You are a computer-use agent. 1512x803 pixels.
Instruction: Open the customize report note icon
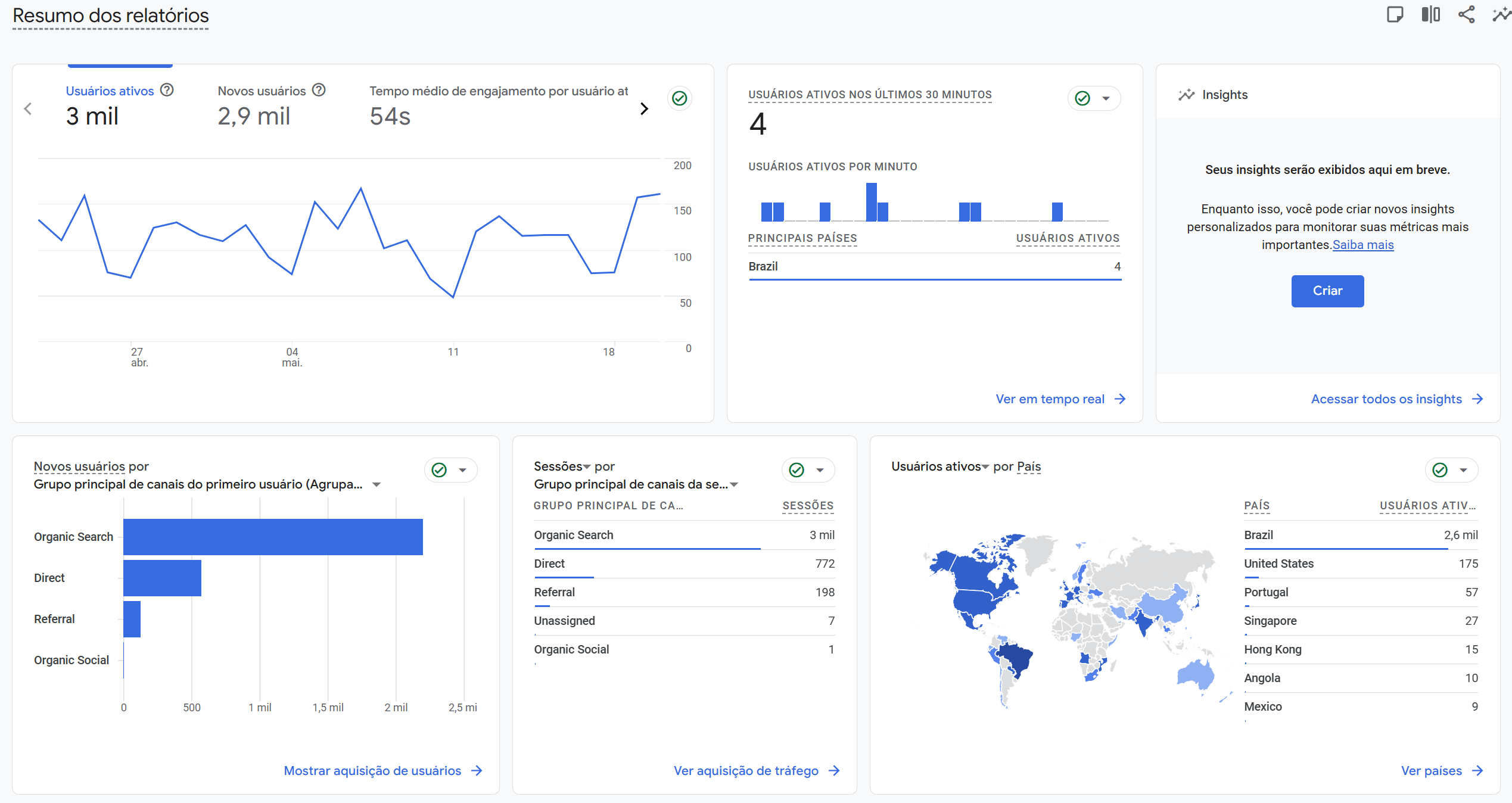(x=1395, y=14)
